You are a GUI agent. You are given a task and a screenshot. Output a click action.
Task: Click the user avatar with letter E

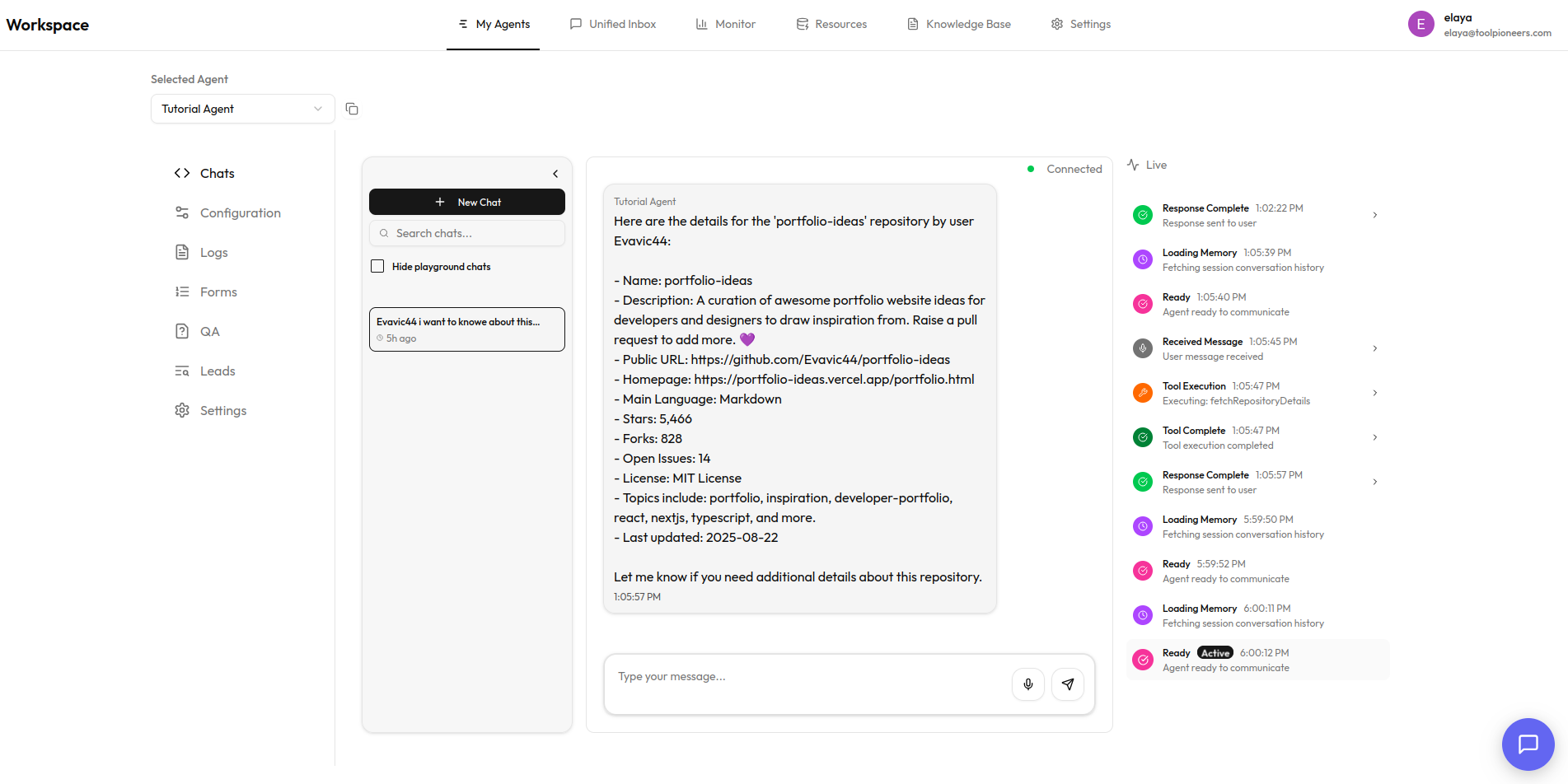point(1421,25)
